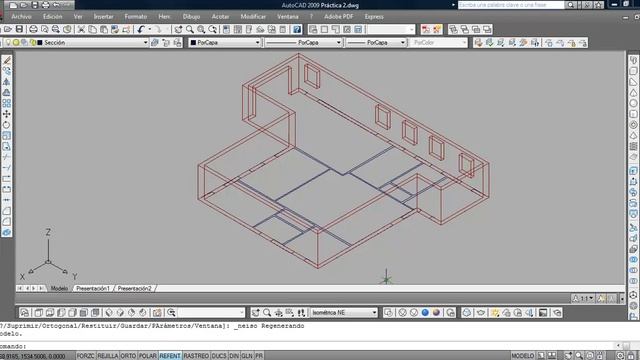Toggle FORZC snap mode in status bar
Image resolution: width=640 pixels, height=360 pixels.
coord(85,356)
